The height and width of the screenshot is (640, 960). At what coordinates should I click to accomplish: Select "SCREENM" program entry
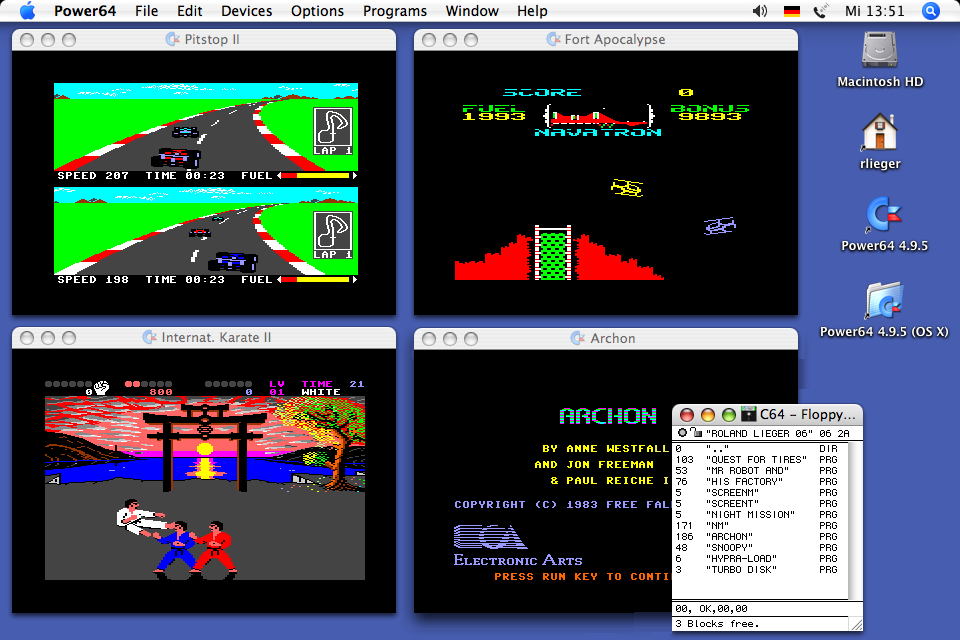coord(759,492)
